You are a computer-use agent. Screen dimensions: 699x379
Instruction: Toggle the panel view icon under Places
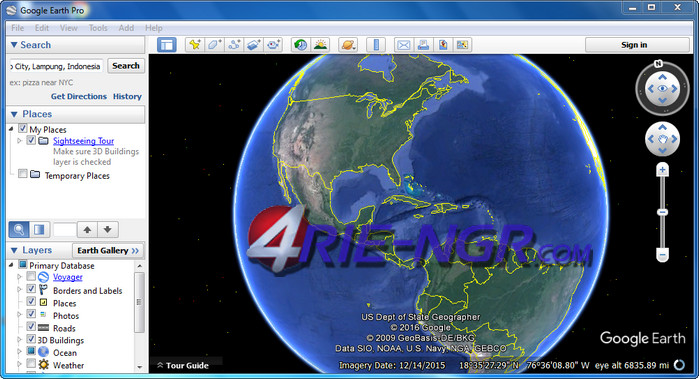tap(39, 230)
